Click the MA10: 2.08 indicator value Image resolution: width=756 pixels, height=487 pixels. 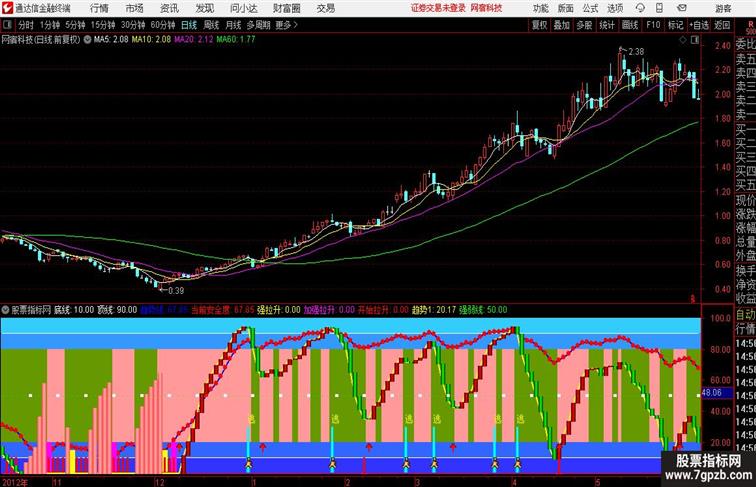[x=151, y=40]
